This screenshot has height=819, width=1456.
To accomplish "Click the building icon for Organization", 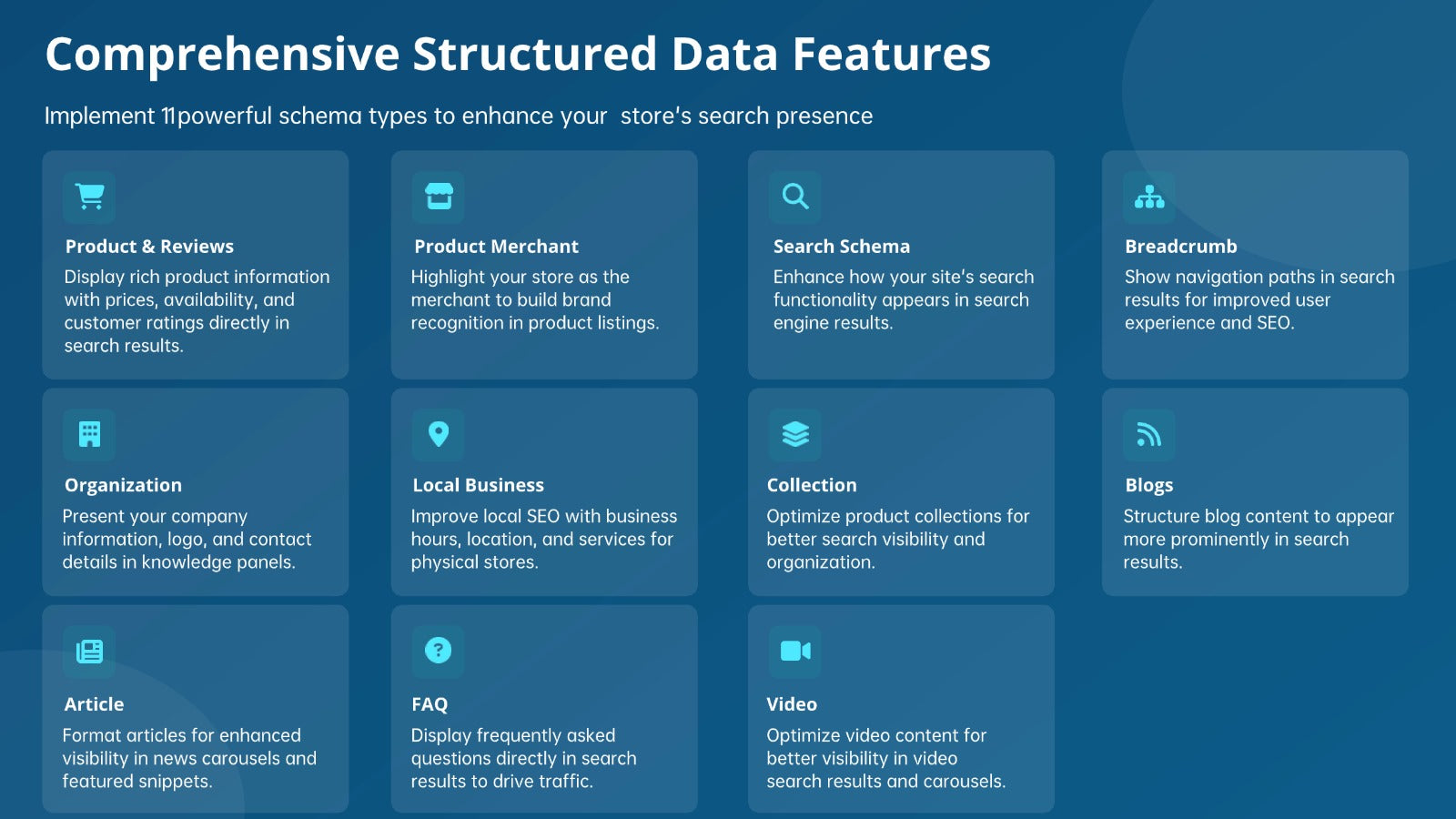I will [x=89, y=434].
